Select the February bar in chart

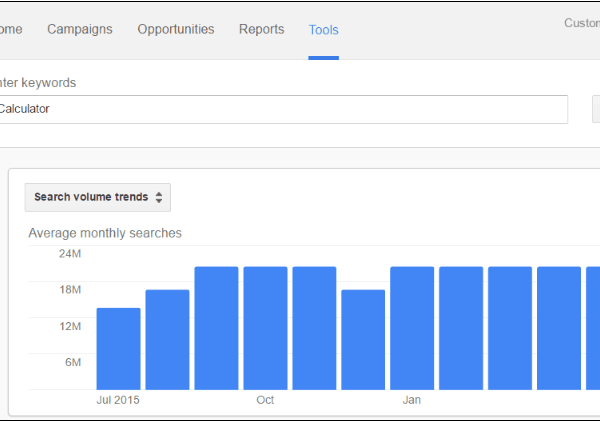[461, 328]
